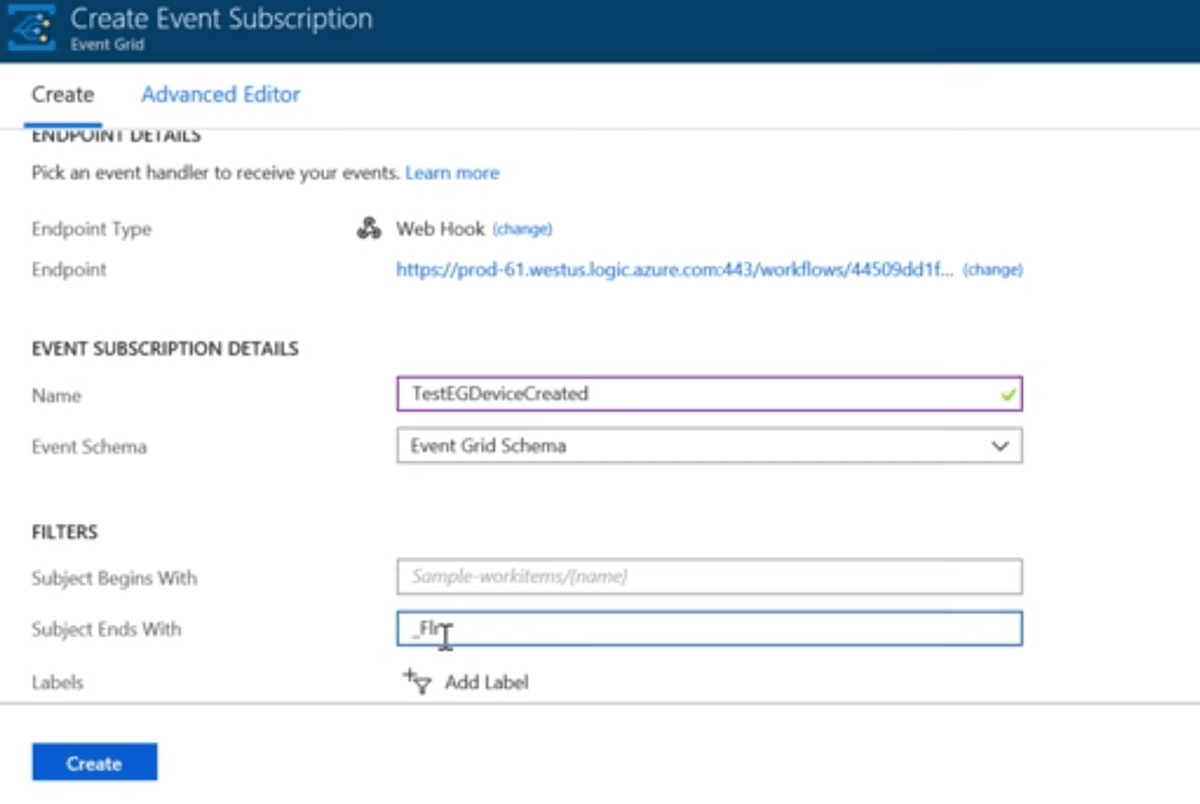Image resolution: width=1200 pixels, height=804 pixels.
Task: Click the FILTERS section heading
Action: (65, 532)
